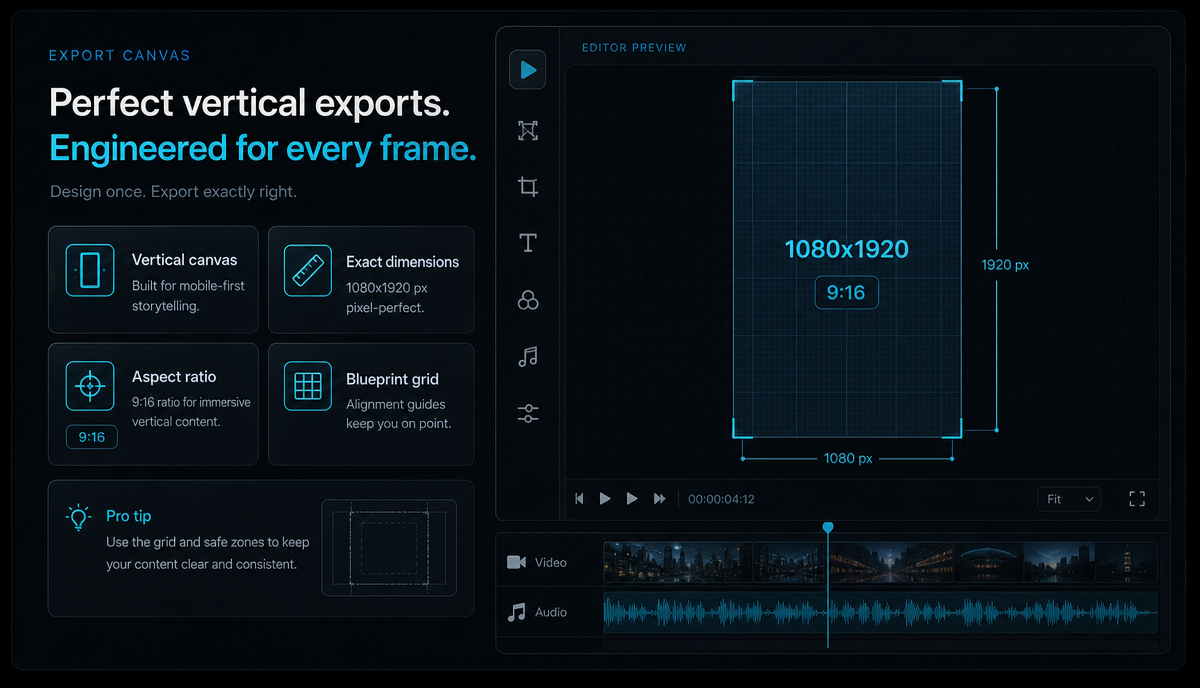
Task: Click the 9:16 badge in the canvas
Action: click(846, 292)
